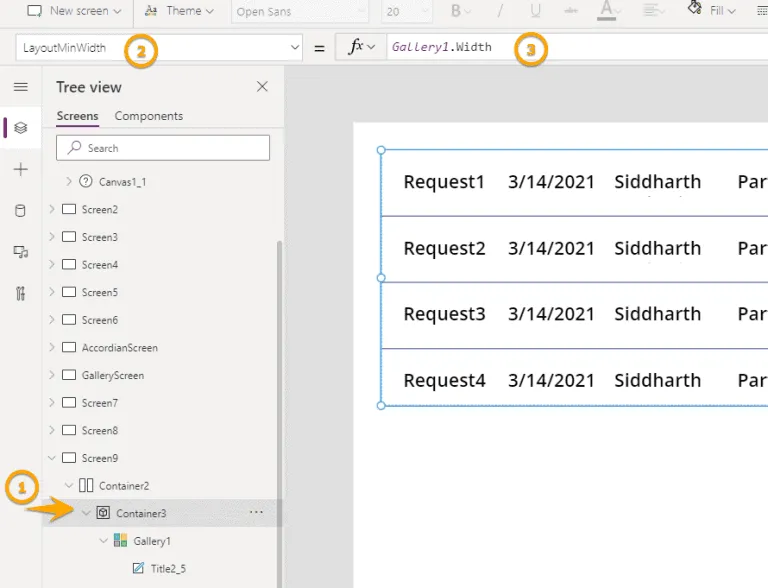768x588 pixels.
Task: Close the Tree view panel
Action: pyautogui.click(x=262, y=87)
